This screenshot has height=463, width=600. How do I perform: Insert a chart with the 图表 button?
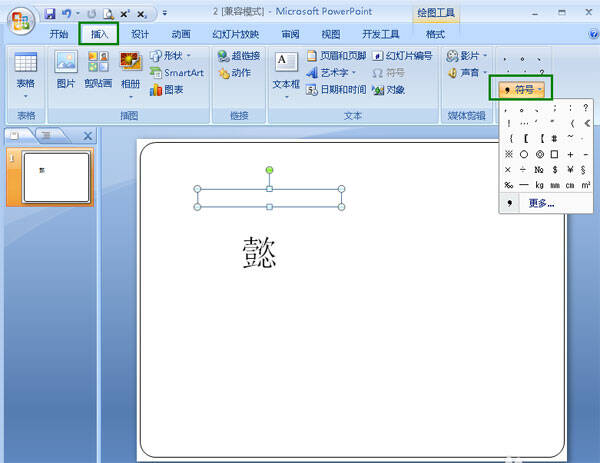[x=166, y=90]
